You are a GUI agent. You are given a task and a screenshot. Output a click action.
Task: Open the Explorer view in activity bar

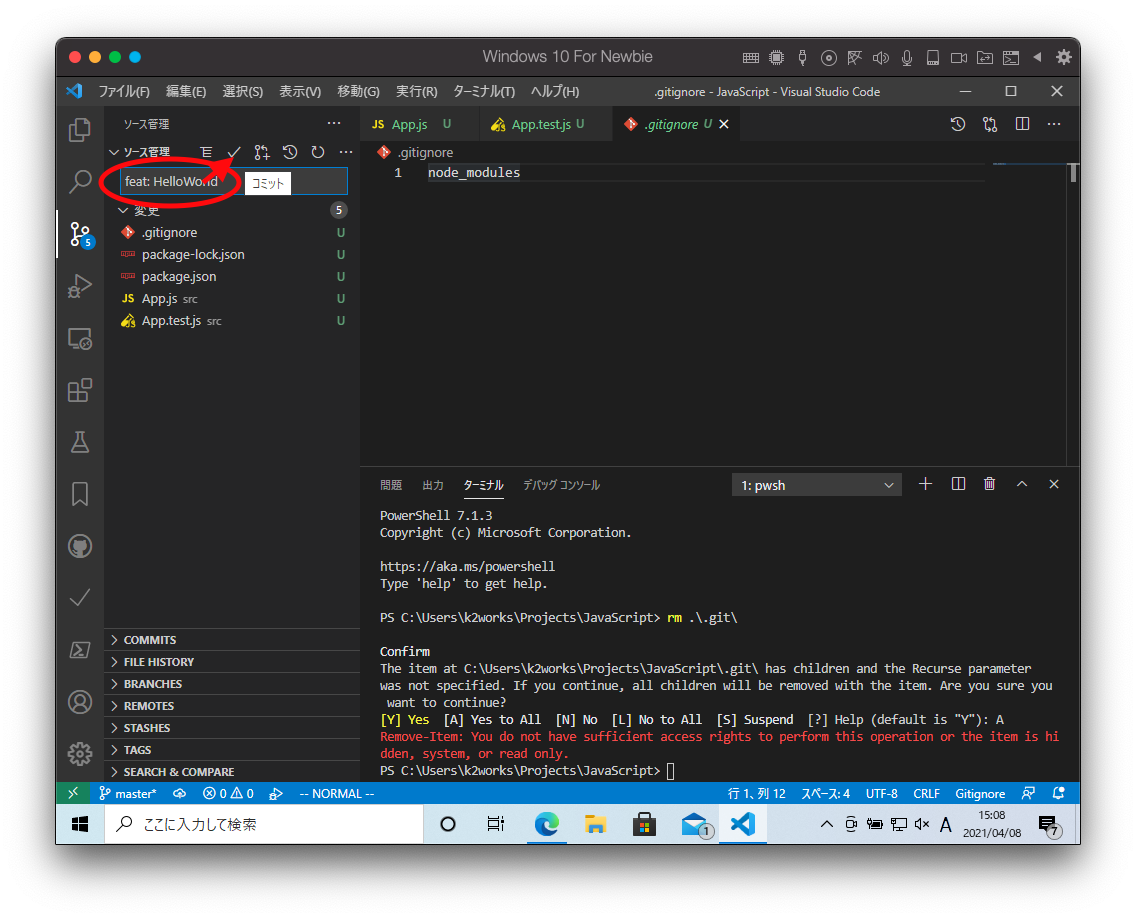80,130
